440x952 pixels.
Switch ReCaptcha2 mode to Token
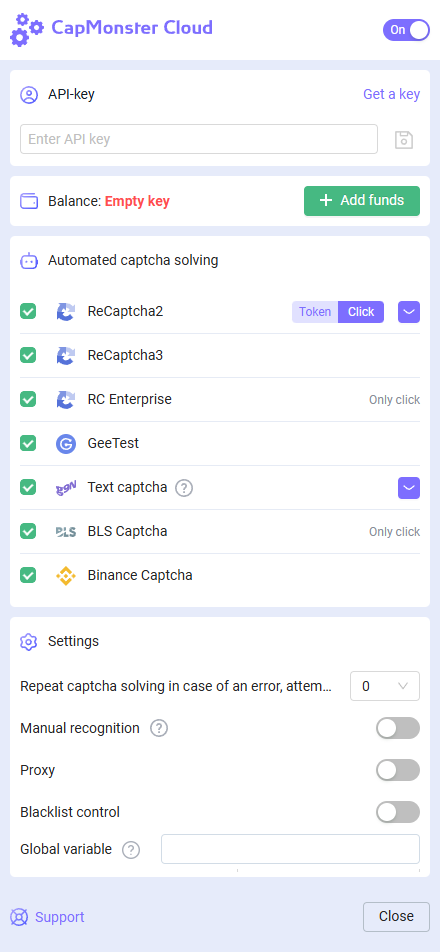coord(315,312)
